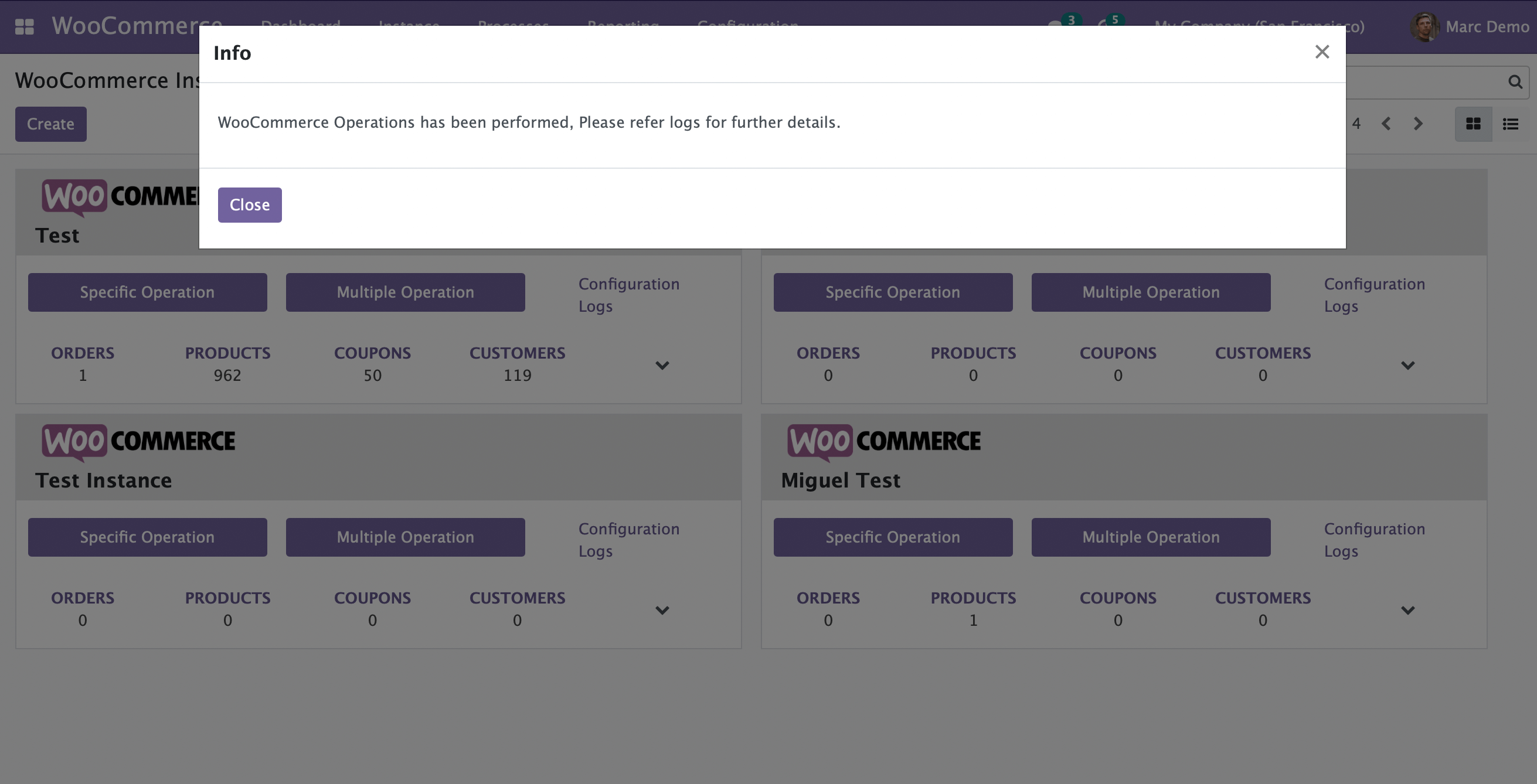Viewport: 1537px width, 784px height.
Task: Switch to kanban view icon
Action: click(x=1473, y=124)
